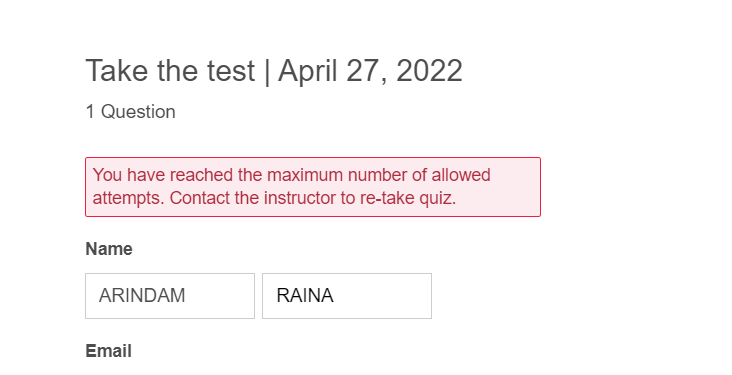
Task: Place cursor after the ARINDAM text
Action: coord(186,296)
